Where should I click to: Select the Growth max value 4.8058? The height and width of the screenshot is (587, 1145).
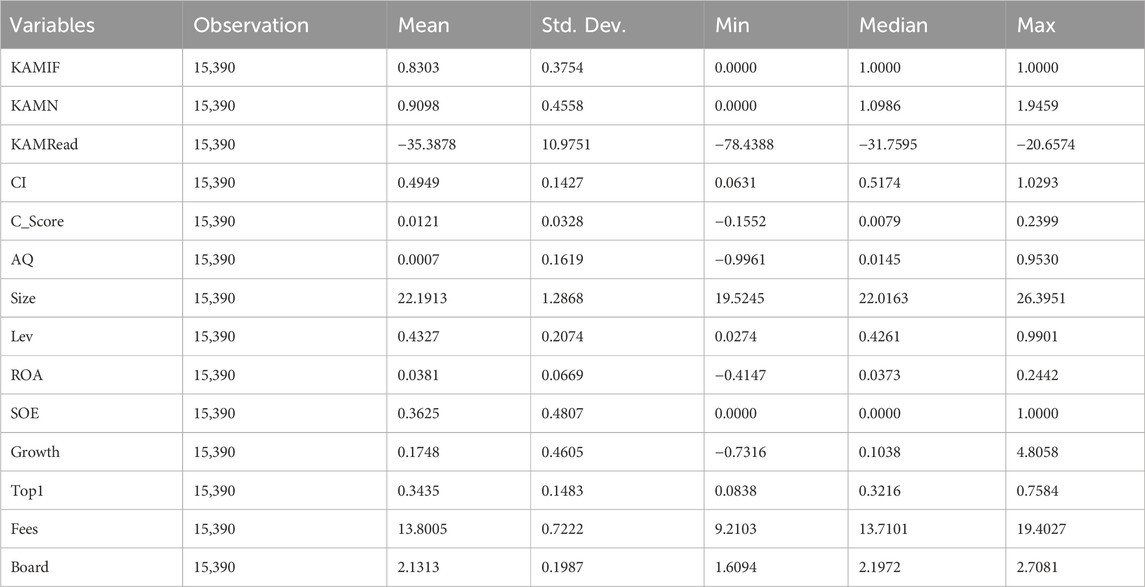1037,452
